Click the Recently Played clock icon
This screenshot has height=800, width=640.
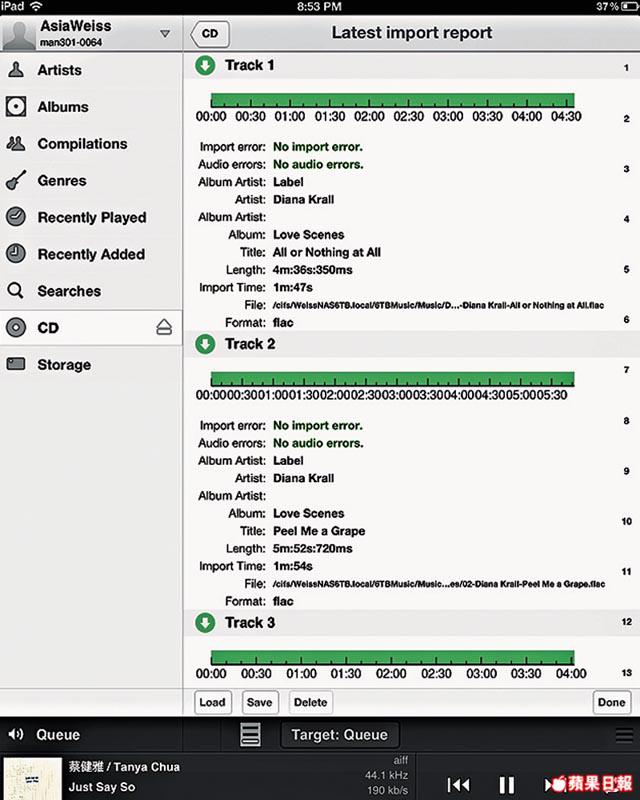pyautogui.click(x=16, y=217)
